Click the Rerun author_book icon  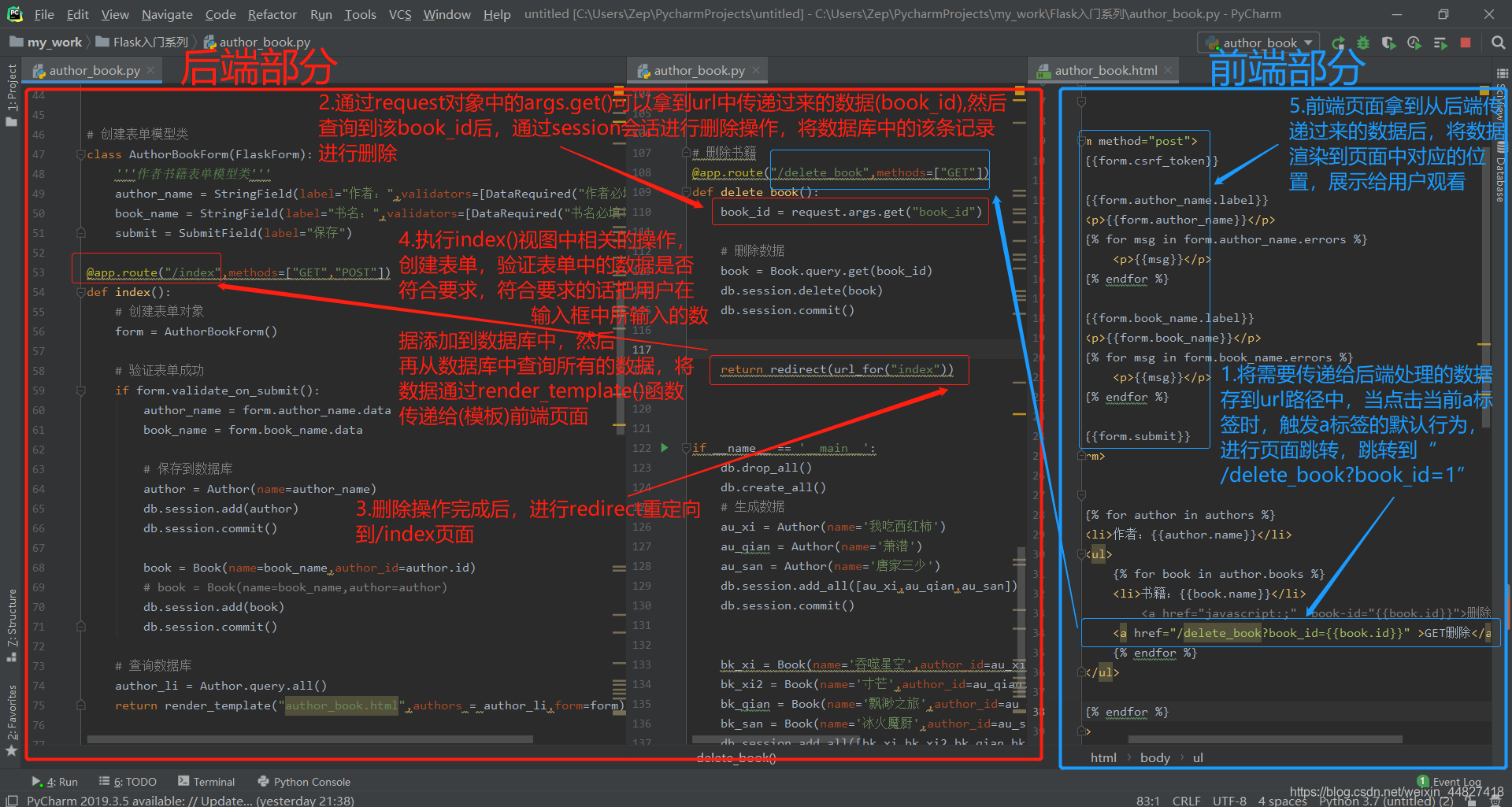click(1338, 43)
